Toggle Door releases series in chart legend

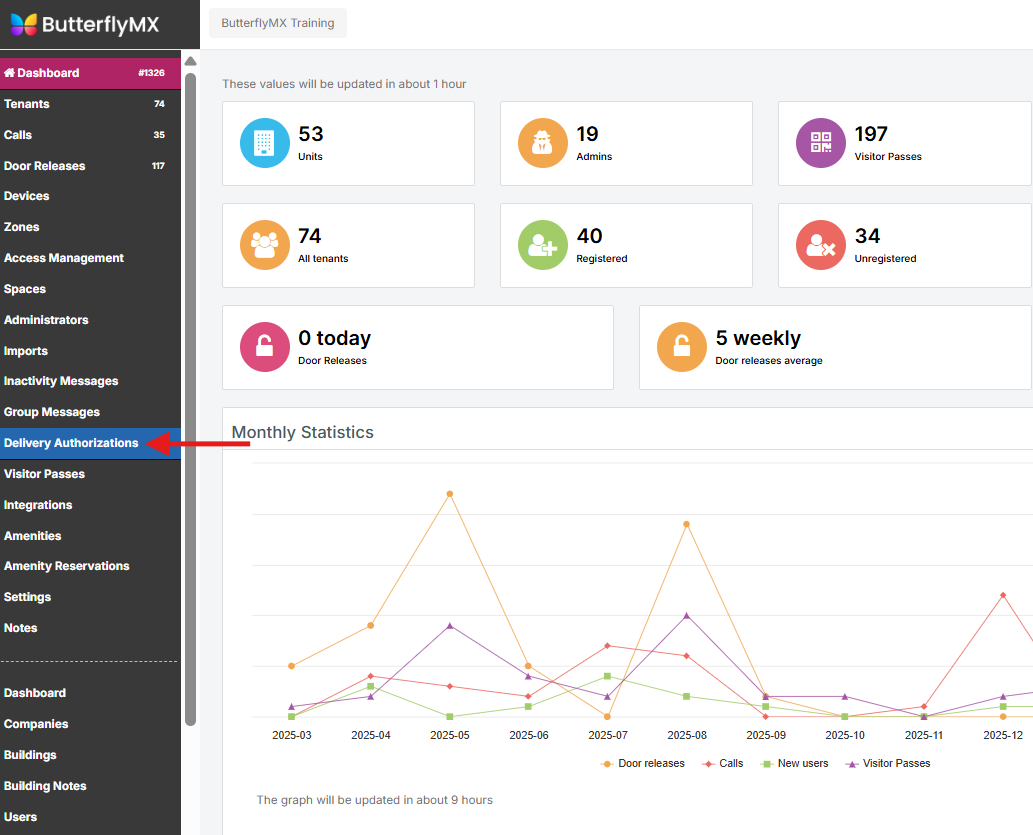[643, 763]
